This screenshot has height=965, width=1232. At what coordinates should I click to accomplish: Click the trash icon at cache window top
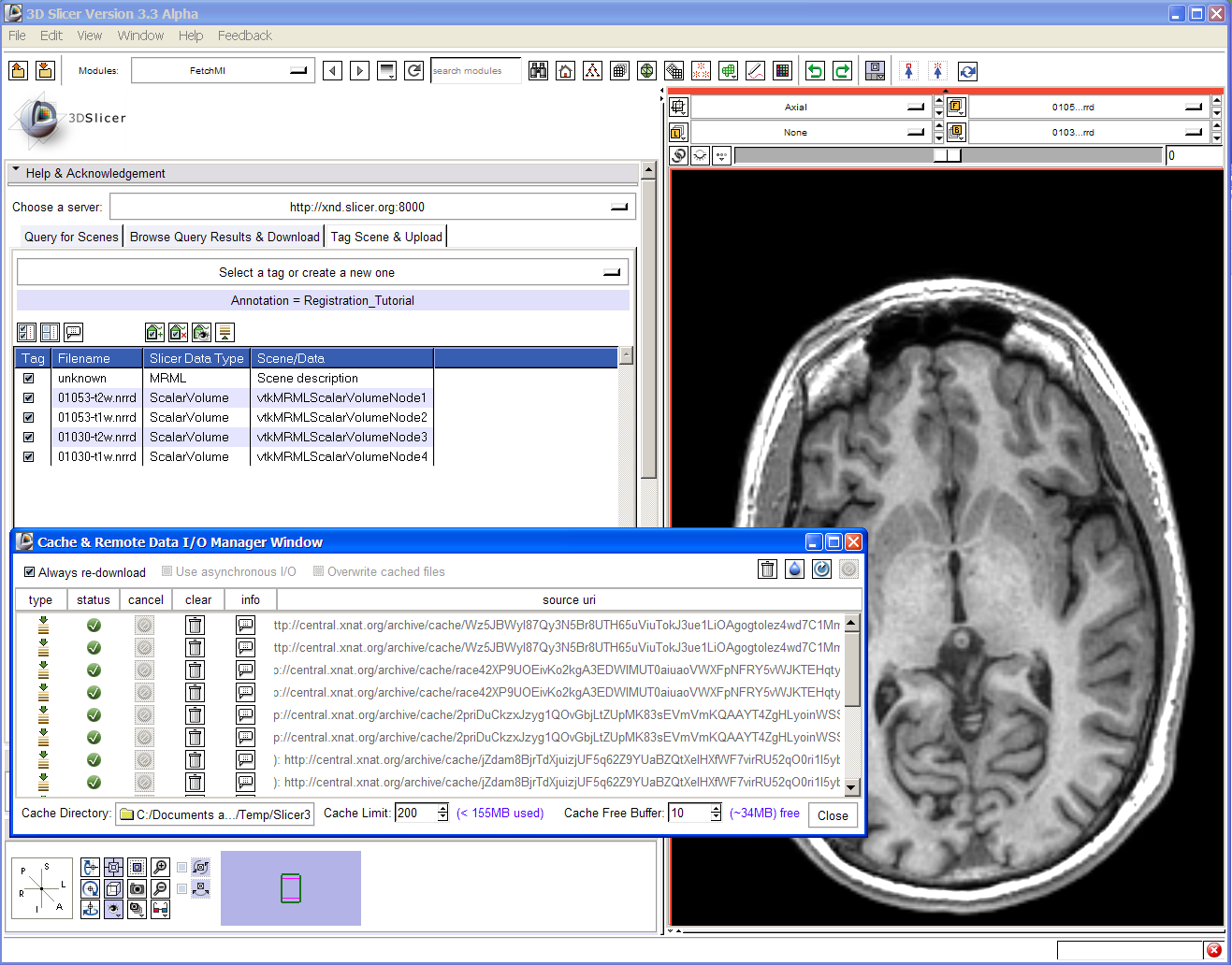(x=767, y=569)
